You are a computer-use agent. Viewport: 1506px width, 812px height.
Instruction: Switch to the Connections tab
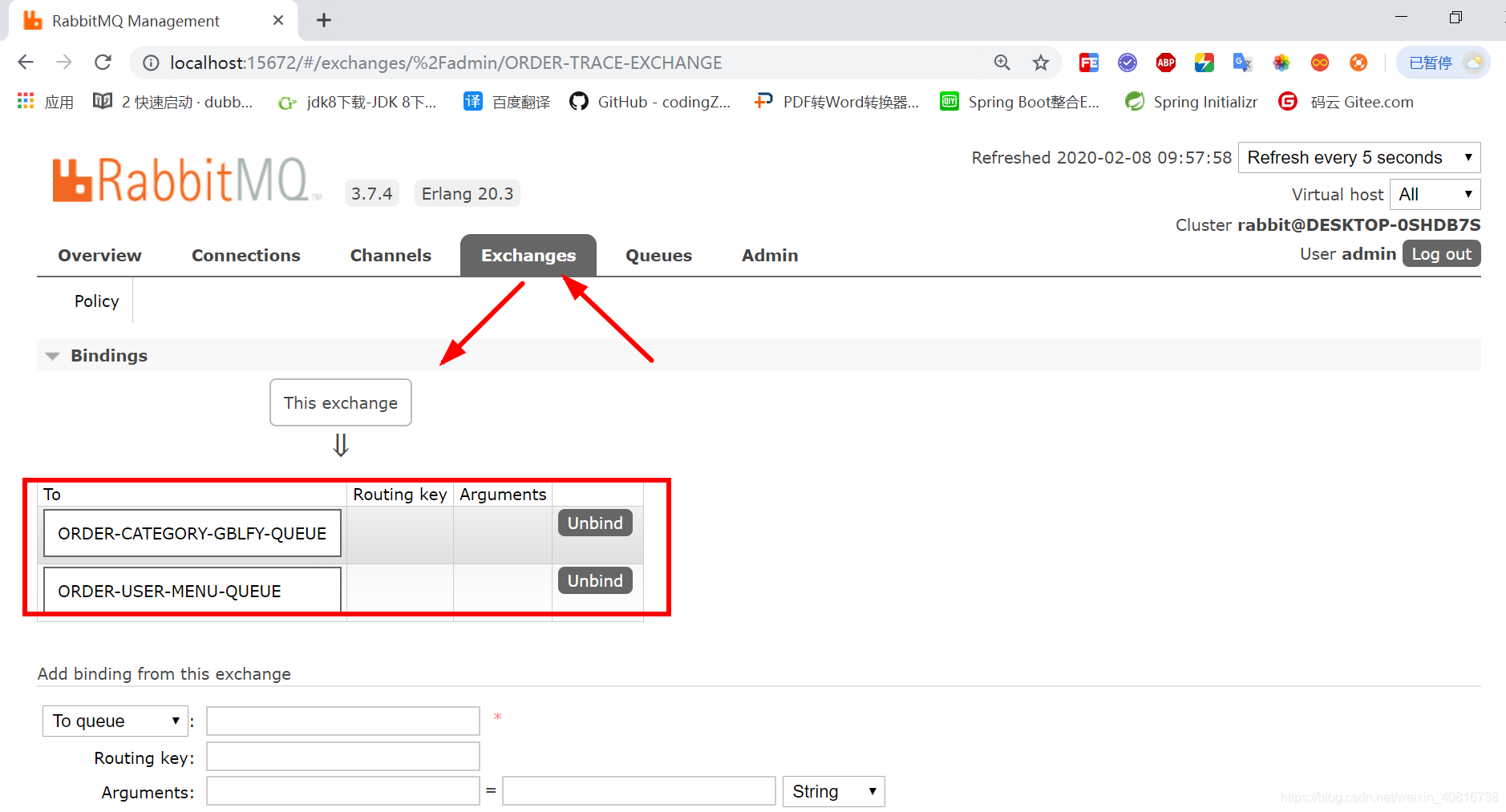click(x=246, y=255)
